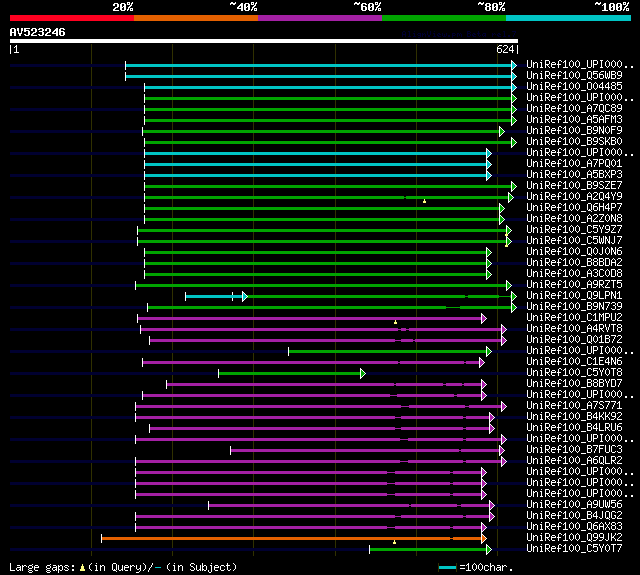Screen dimensions: 640x575
Task: Open the UniRef100_Q6AX83 entry
Action: tap(574, 527)
